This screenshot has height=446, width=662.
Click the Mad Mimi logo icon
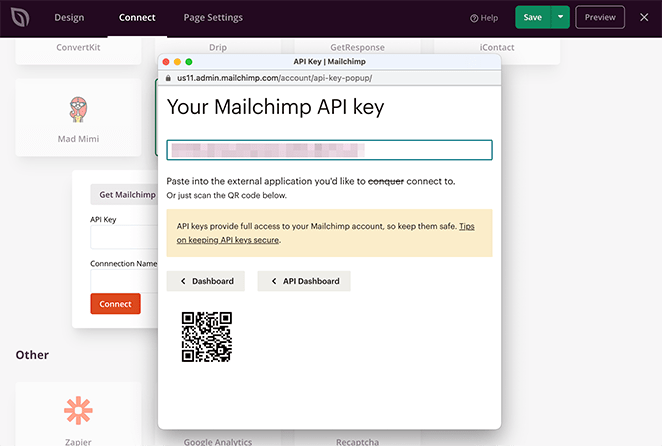point(79,109)
